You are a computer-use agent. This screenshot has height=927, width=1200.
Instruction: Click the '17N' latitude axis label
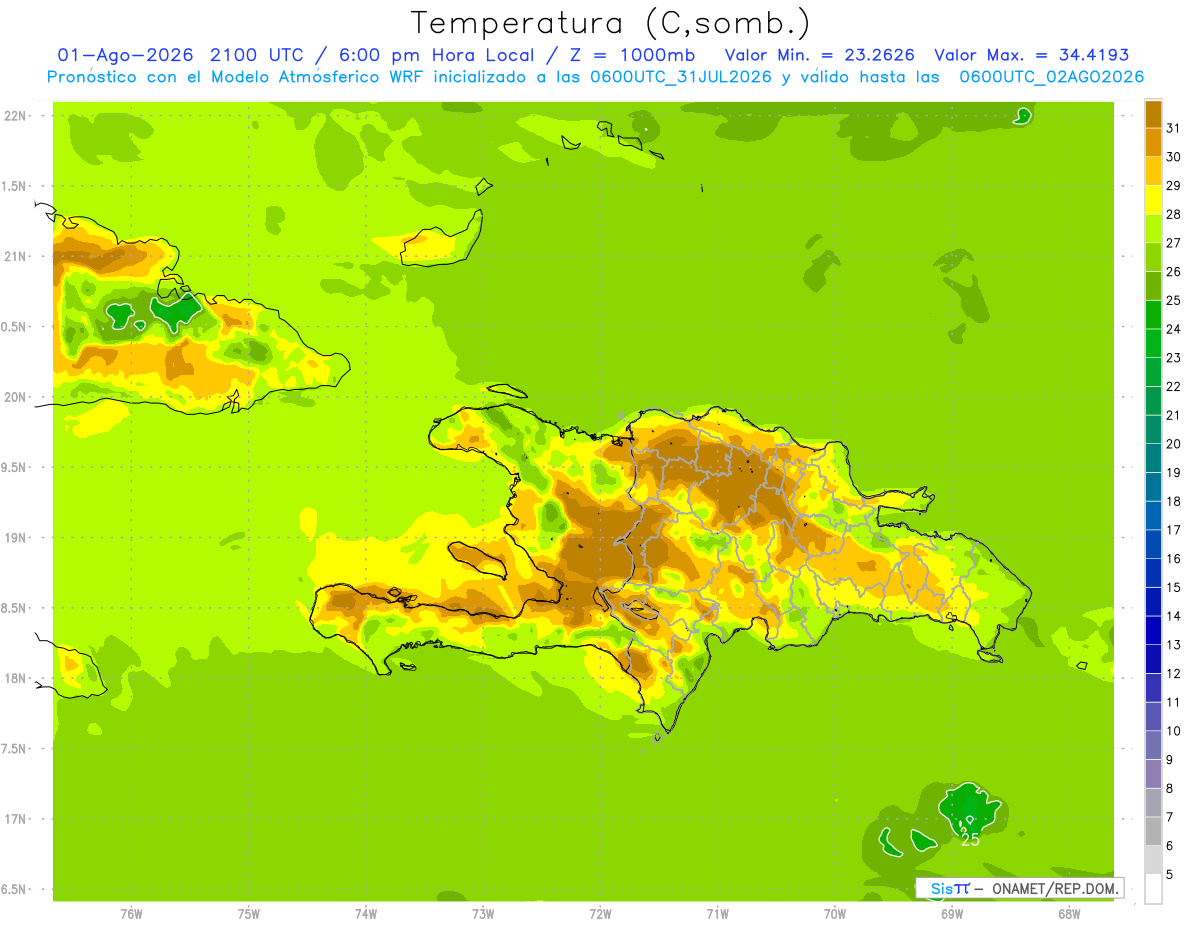[15, 820]
